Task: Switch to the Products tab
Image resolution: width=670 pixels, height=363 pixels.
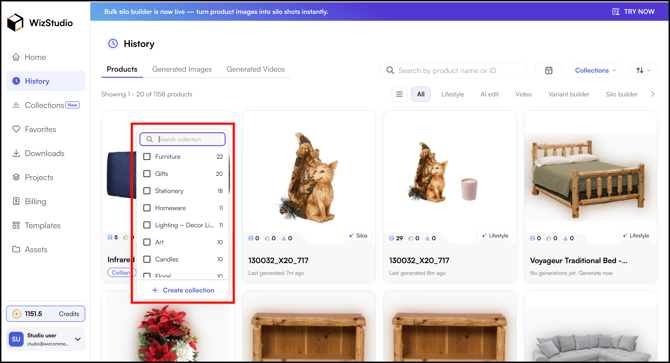Action: (x=122, y=69)
